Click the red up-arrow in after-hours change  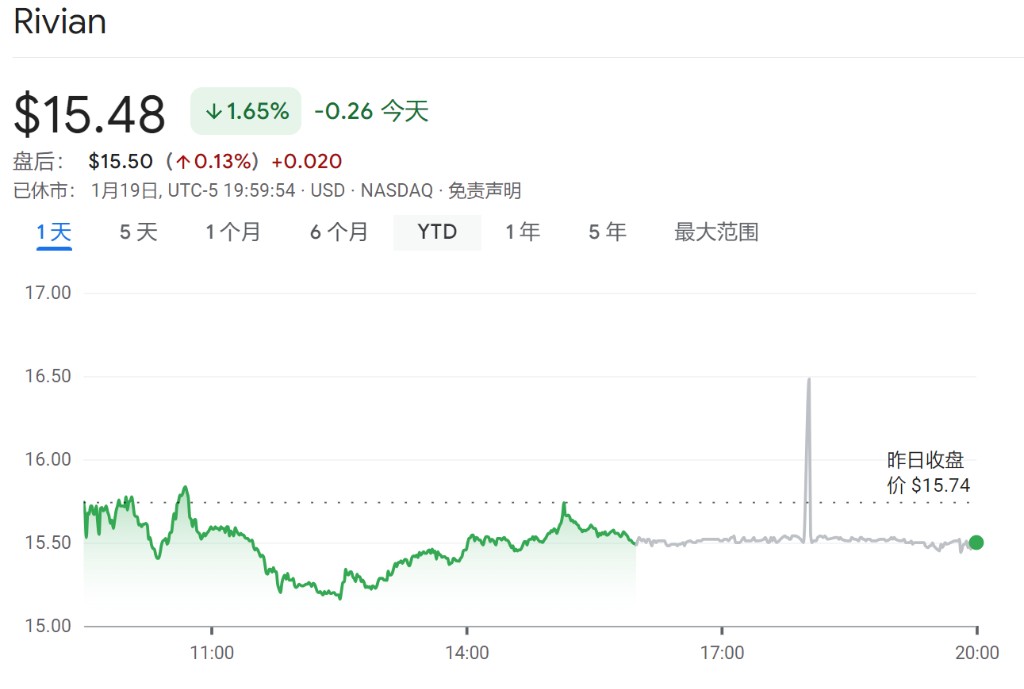point(183,162)
